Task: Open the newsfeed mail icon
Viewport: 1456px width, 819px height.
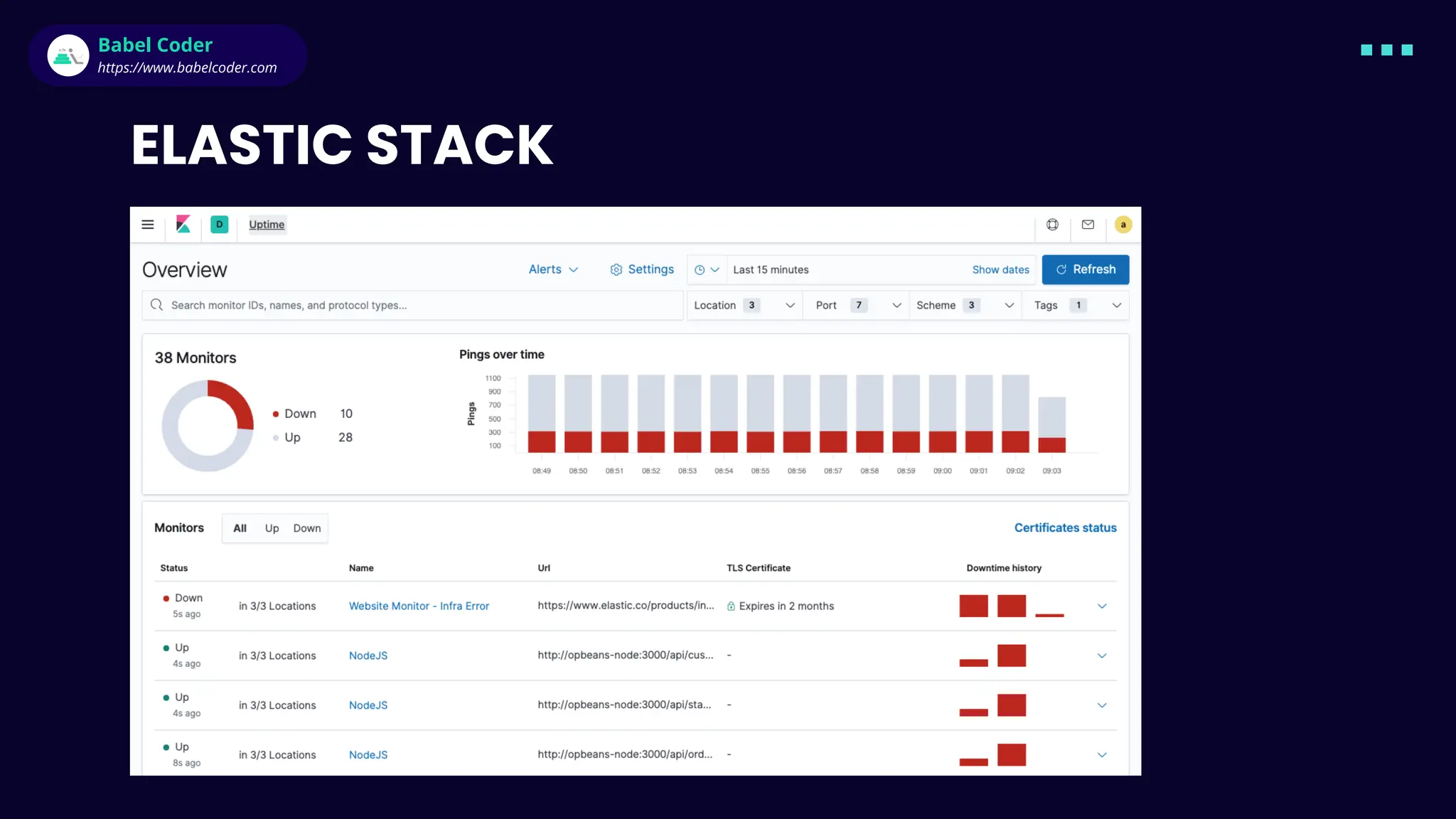Action: (x=1088, y=225)
